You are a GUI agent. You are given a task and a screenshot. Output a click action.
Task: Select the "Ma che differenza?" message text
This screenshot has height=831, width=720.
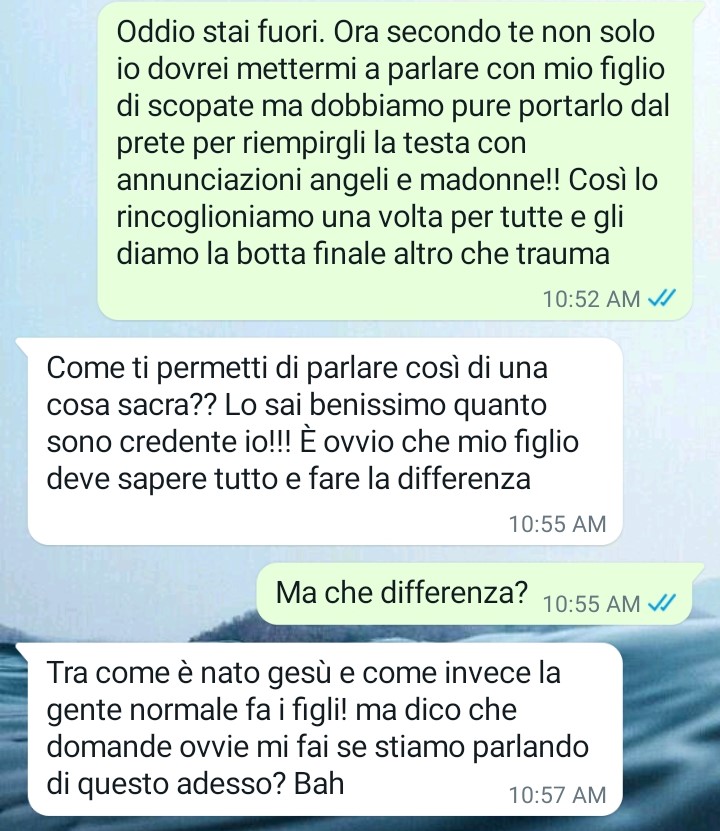click(x=402, y=592)
